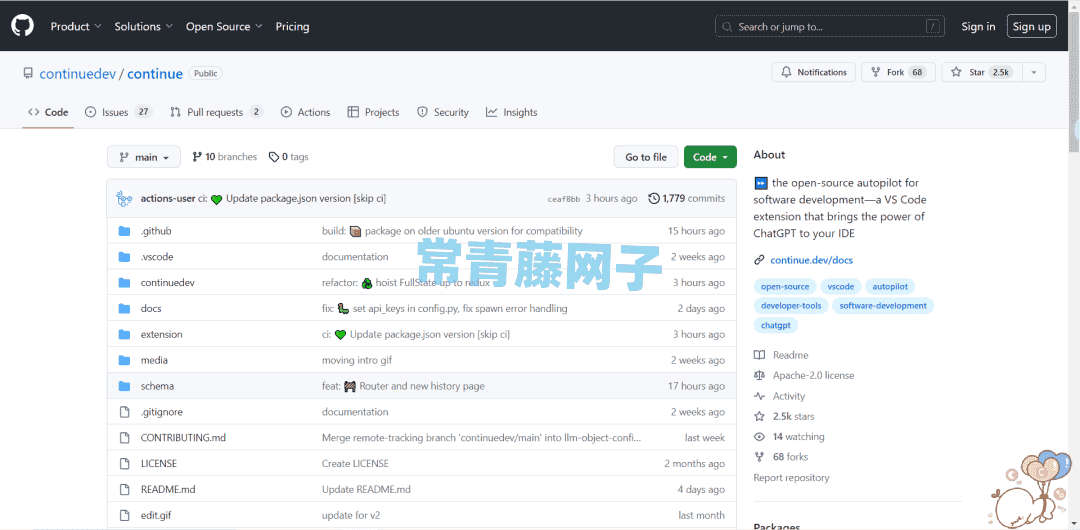Click the Sign up button

[x=1031, y=26]
